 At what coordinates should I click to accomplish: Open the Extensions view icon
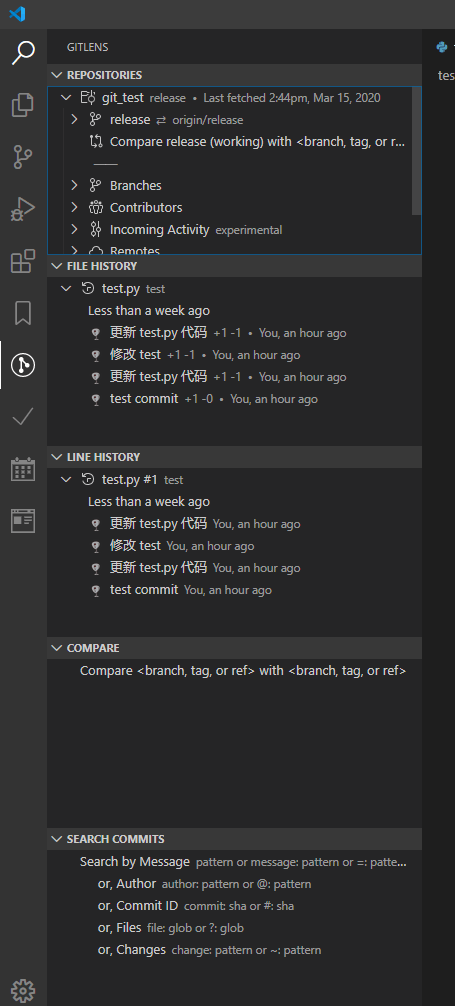coord(23,261)
